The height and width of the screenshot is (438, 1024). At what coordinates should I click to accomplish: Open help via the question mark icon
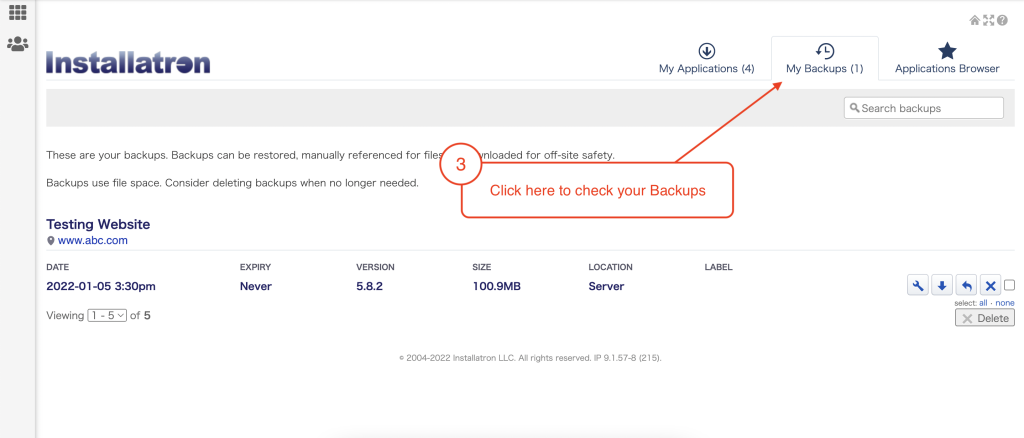(x=1002, y=20)
